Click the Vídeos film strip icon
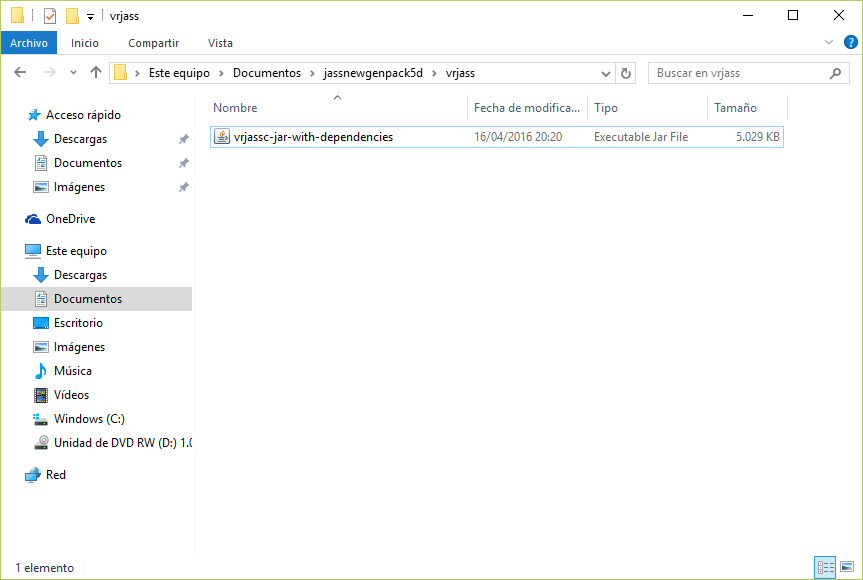 pyautogui.click(x=41, y=395)
